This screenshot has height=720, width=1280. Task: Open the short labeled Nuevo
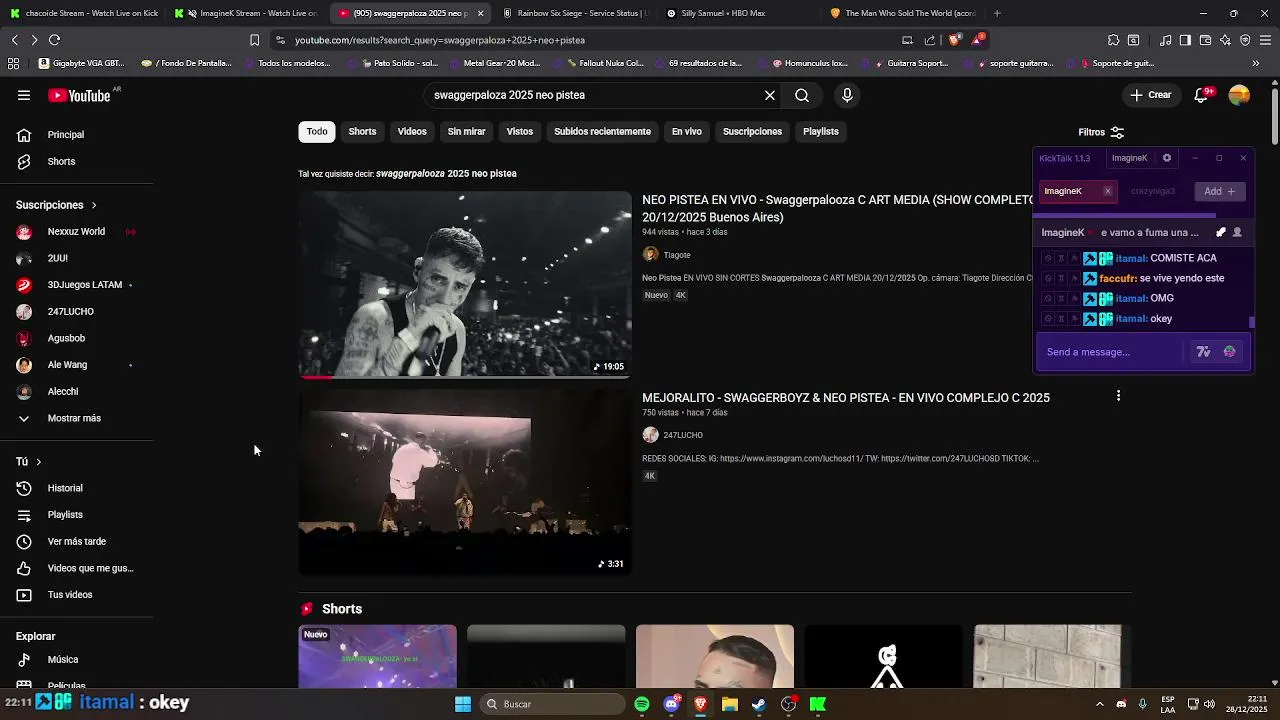click(x=377, y=657)
